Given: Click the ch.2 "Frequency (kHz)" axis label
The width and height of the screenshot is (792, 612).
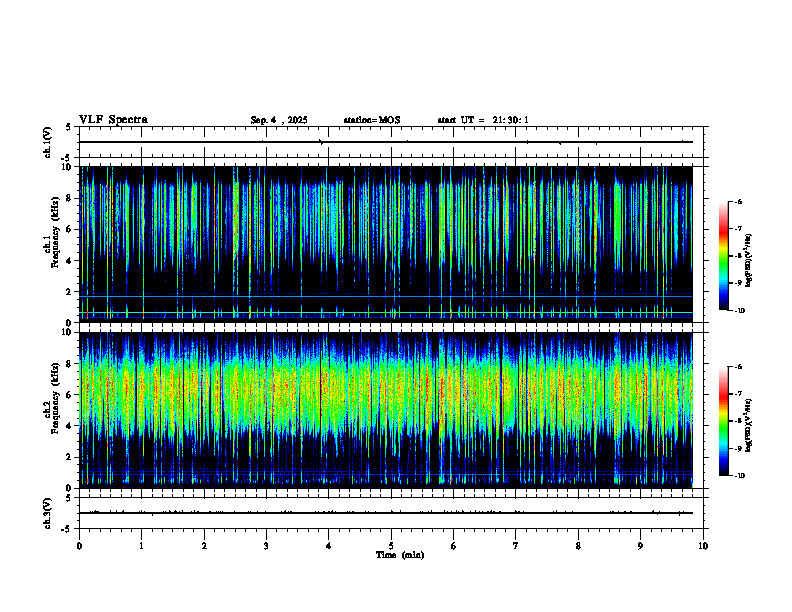Looking at the screenshot, I should pos(56,398).
